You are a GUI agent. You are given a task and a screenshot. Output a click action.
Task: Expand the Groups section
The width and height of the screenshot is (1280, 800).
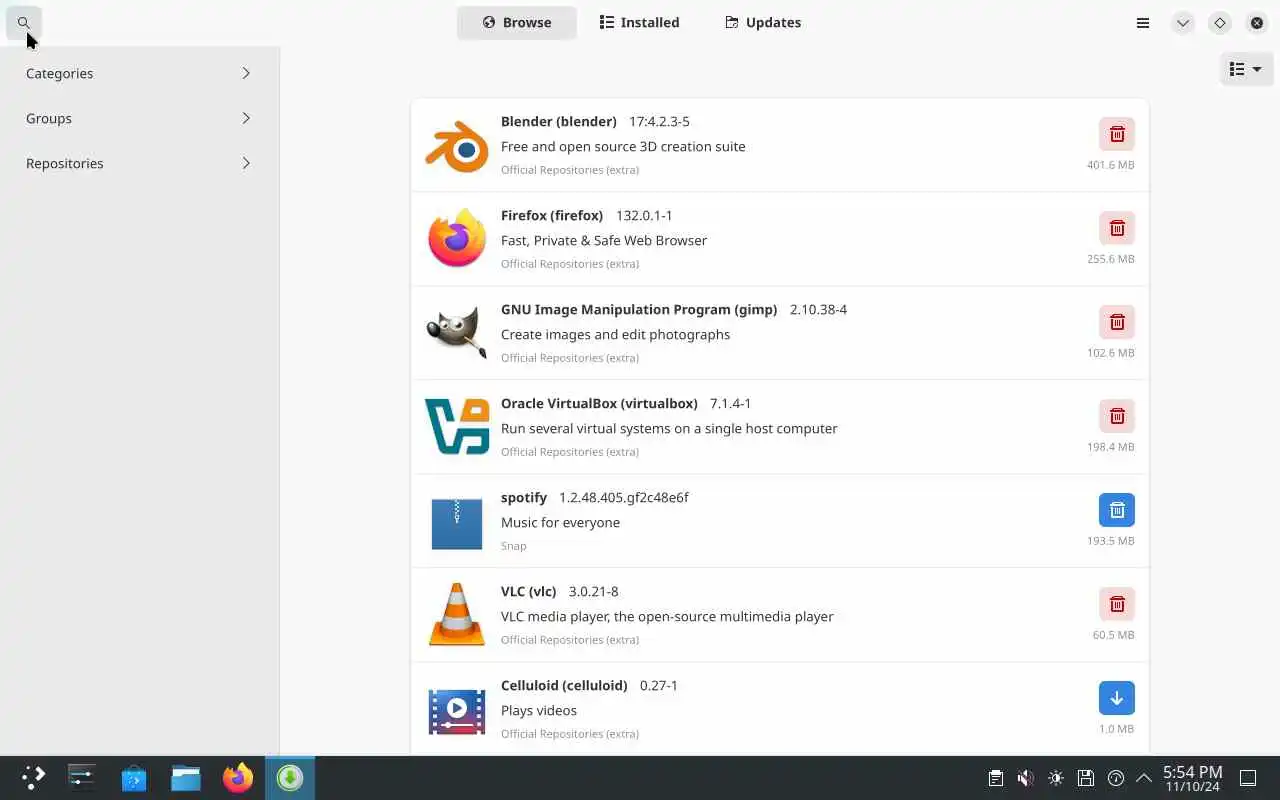click(139, 118)
